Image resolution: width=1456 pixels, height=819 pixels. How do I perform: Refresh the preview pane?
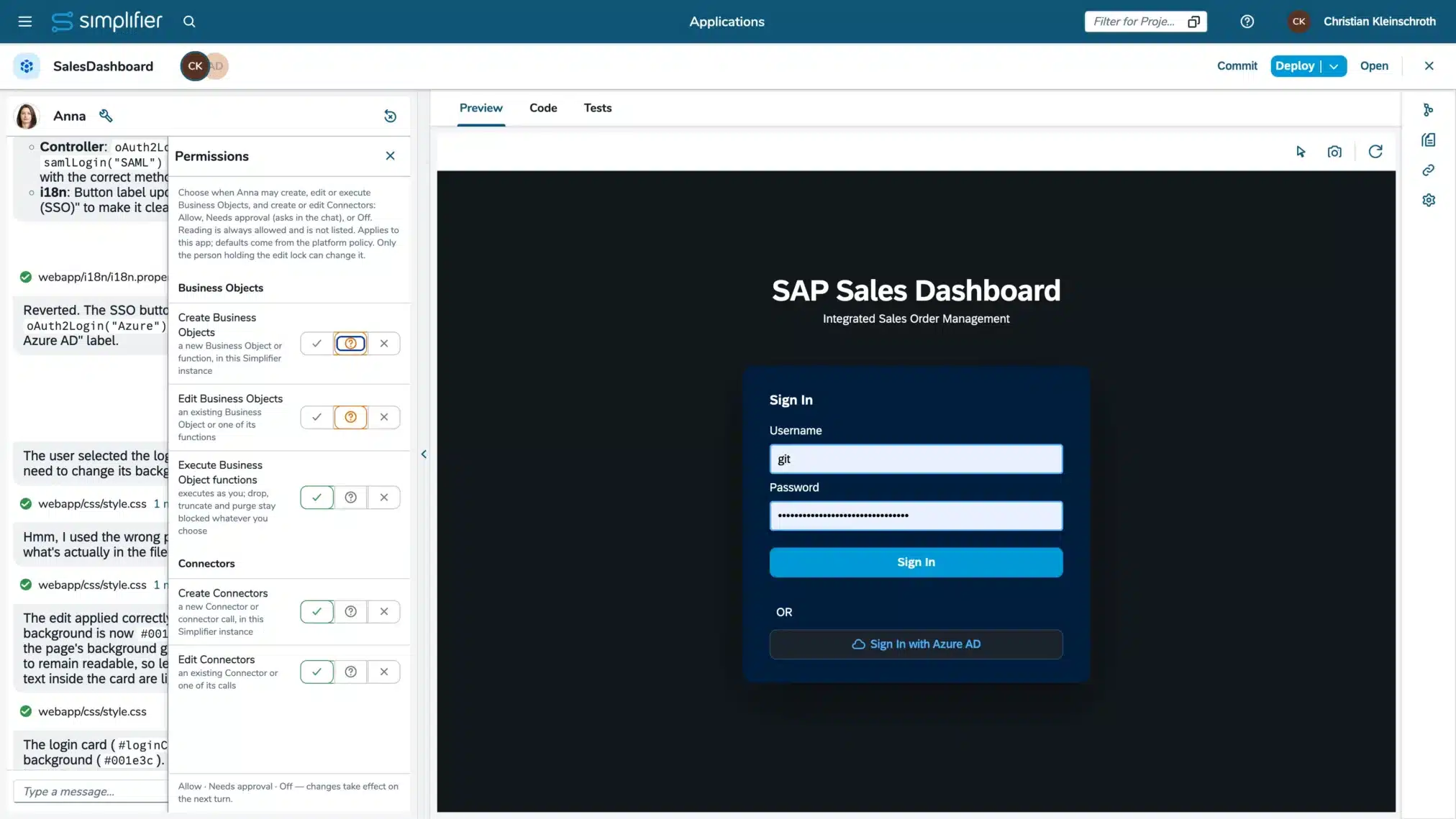[x=1375, y=152]
